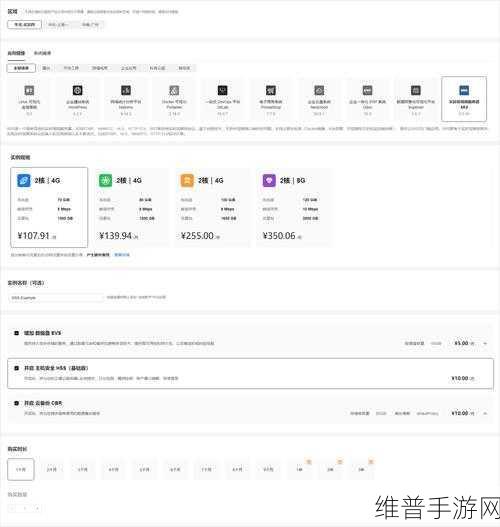The width and height of the screenshot is (500, 527).
Task: Pick the Superset data visualization image icon
Action: tap(416, 90)
